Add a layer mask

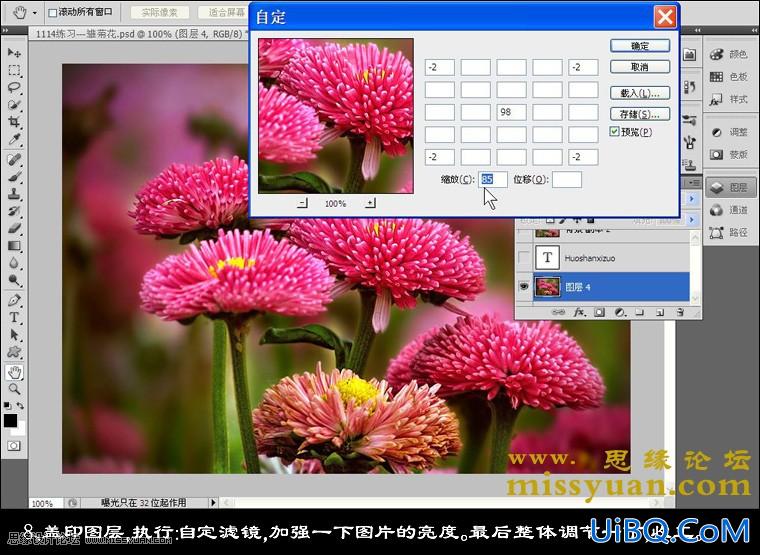(600, 313)
